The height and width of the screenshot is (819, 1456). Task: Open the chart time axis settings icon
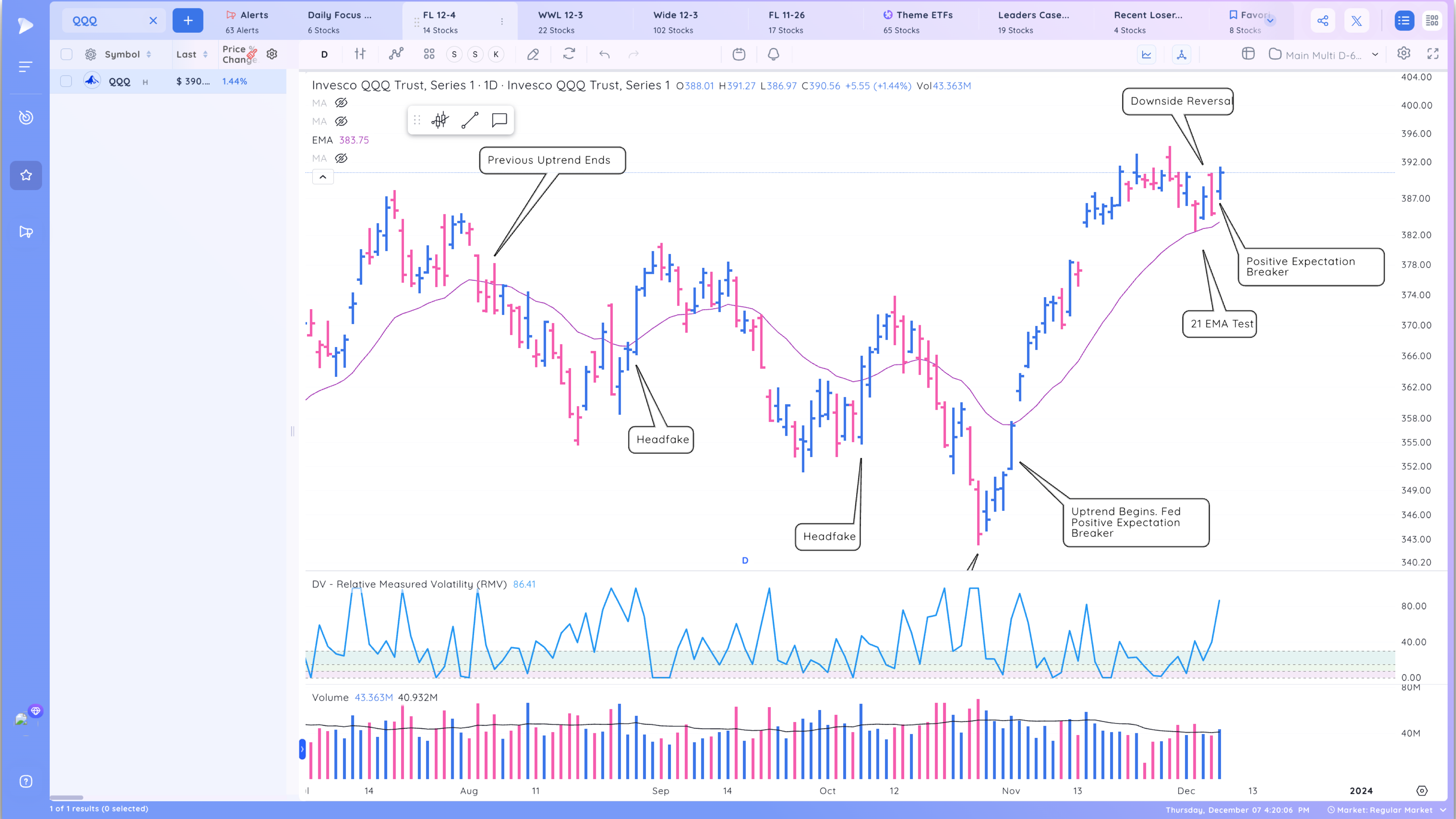point(1422,791)
